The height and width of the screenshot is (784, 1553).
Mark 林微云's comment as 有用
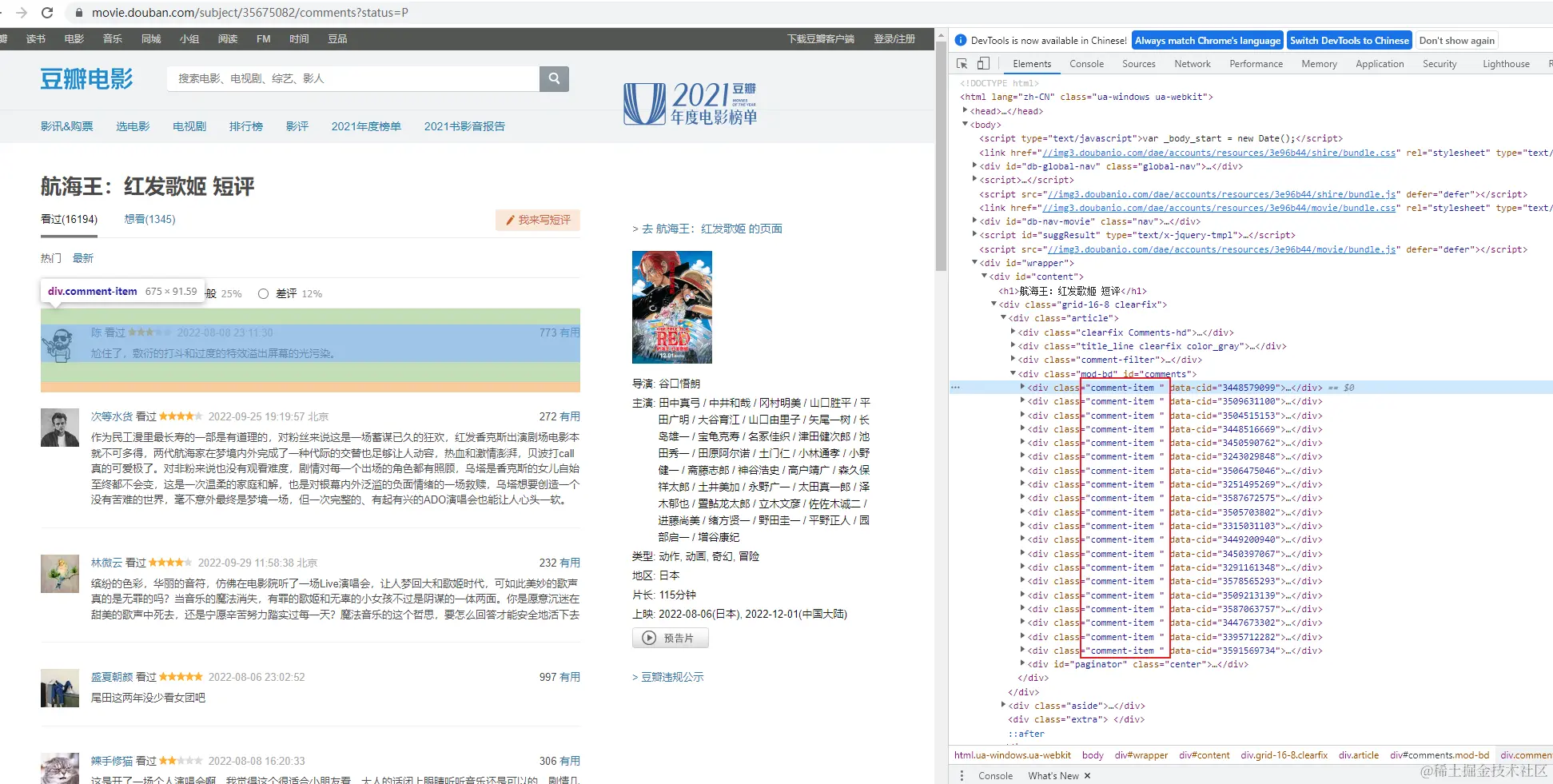(570, 563)
